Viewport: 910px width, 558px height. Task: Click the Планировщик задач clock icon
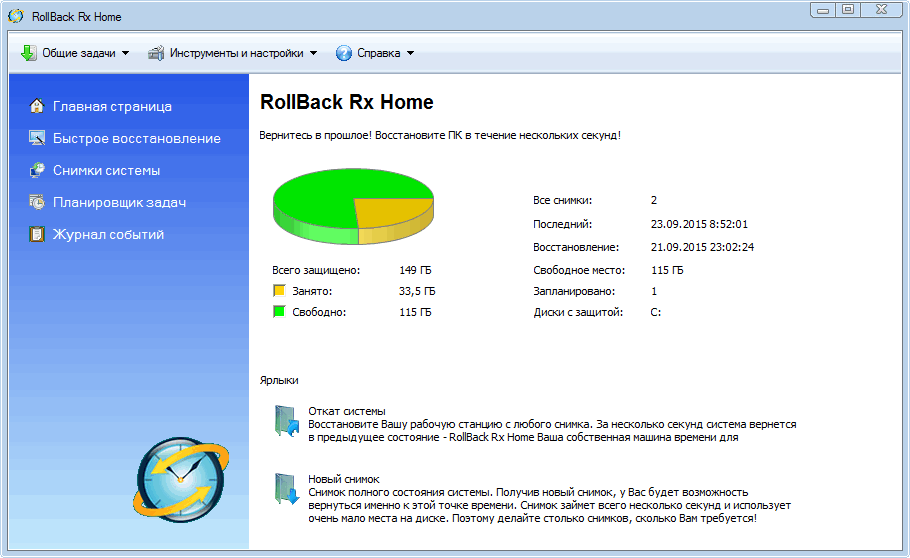click(x=37, y=202)
